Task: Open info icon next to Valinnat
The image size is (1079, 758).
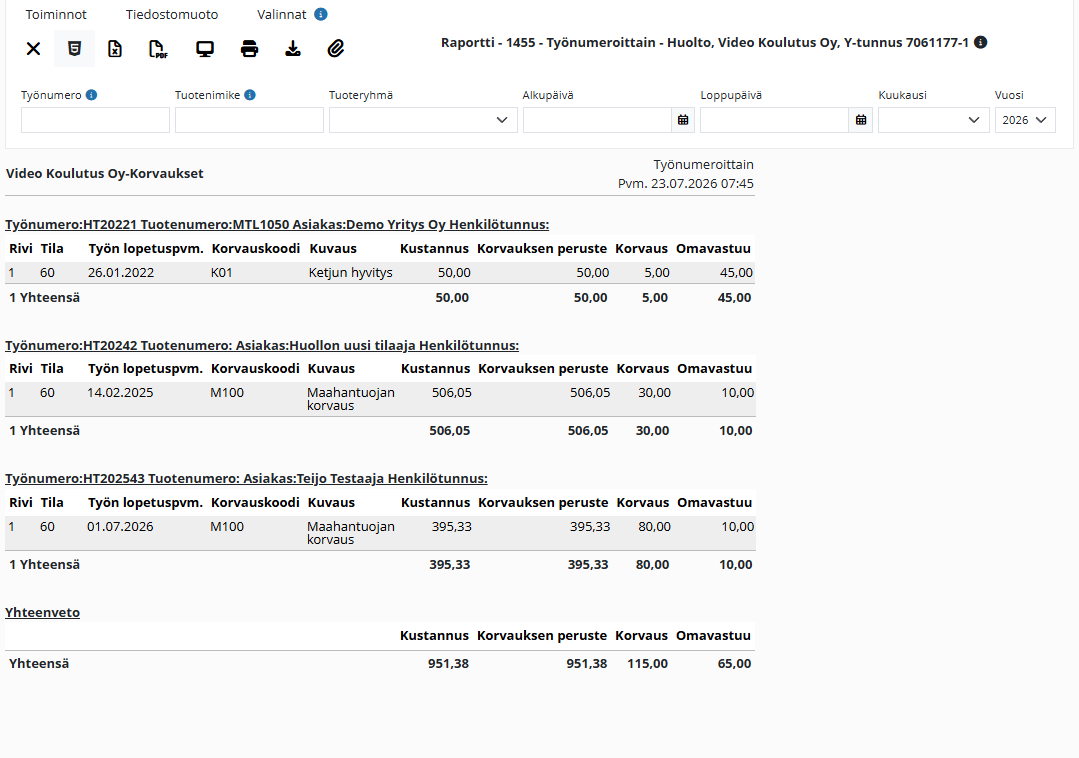Action: click(321, 14)
